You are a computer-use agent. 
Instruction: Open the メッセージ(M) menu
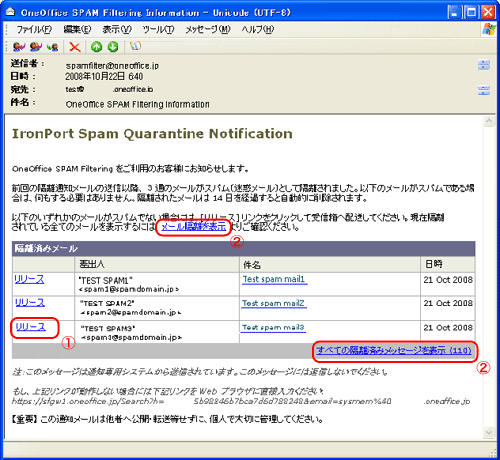208,30
